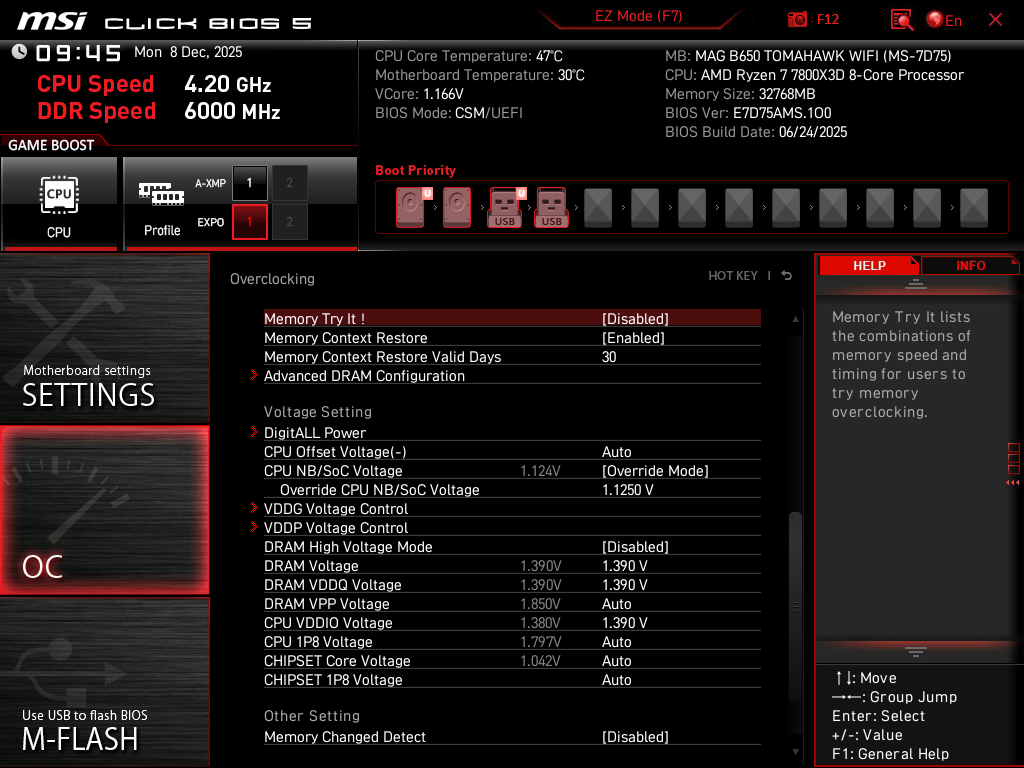Select the first USB boot device icon
The height and width of the screenshot is (768, 1024).
505,207
